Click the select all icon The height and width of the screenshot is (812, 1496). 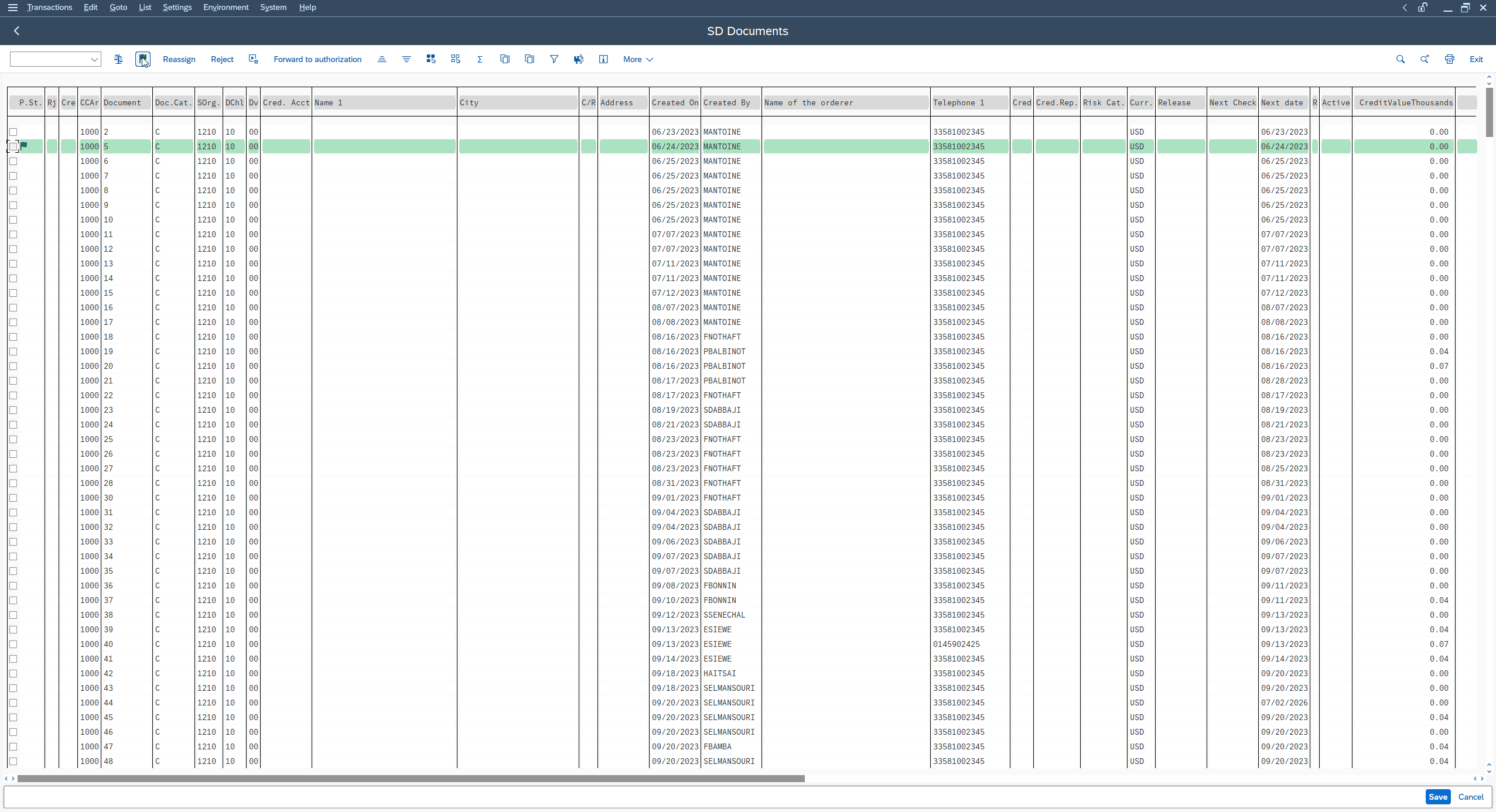[431, 59]
